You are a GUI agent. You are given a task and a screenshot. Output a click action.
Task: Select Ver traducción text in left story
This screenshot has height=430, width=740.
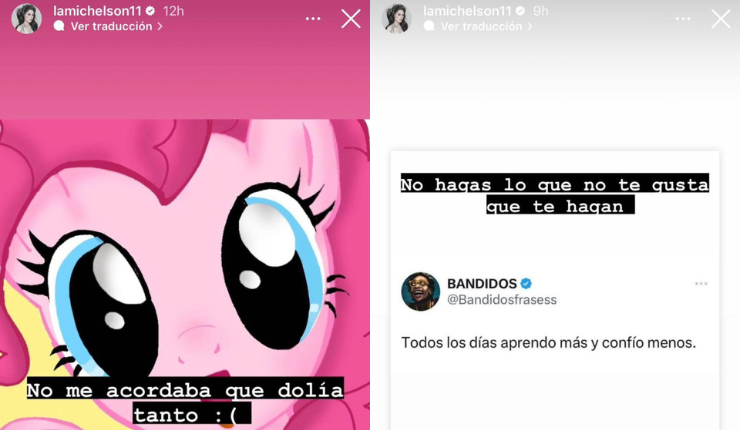pos(111,26)
